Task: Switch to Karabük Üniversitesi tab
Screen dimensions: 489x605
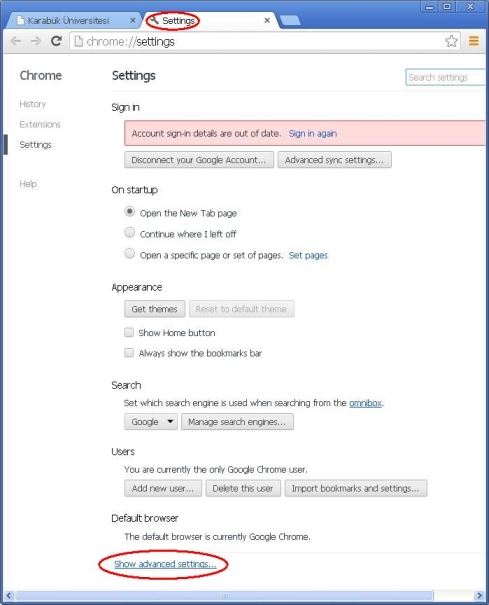Action: [x=68, y=20]
